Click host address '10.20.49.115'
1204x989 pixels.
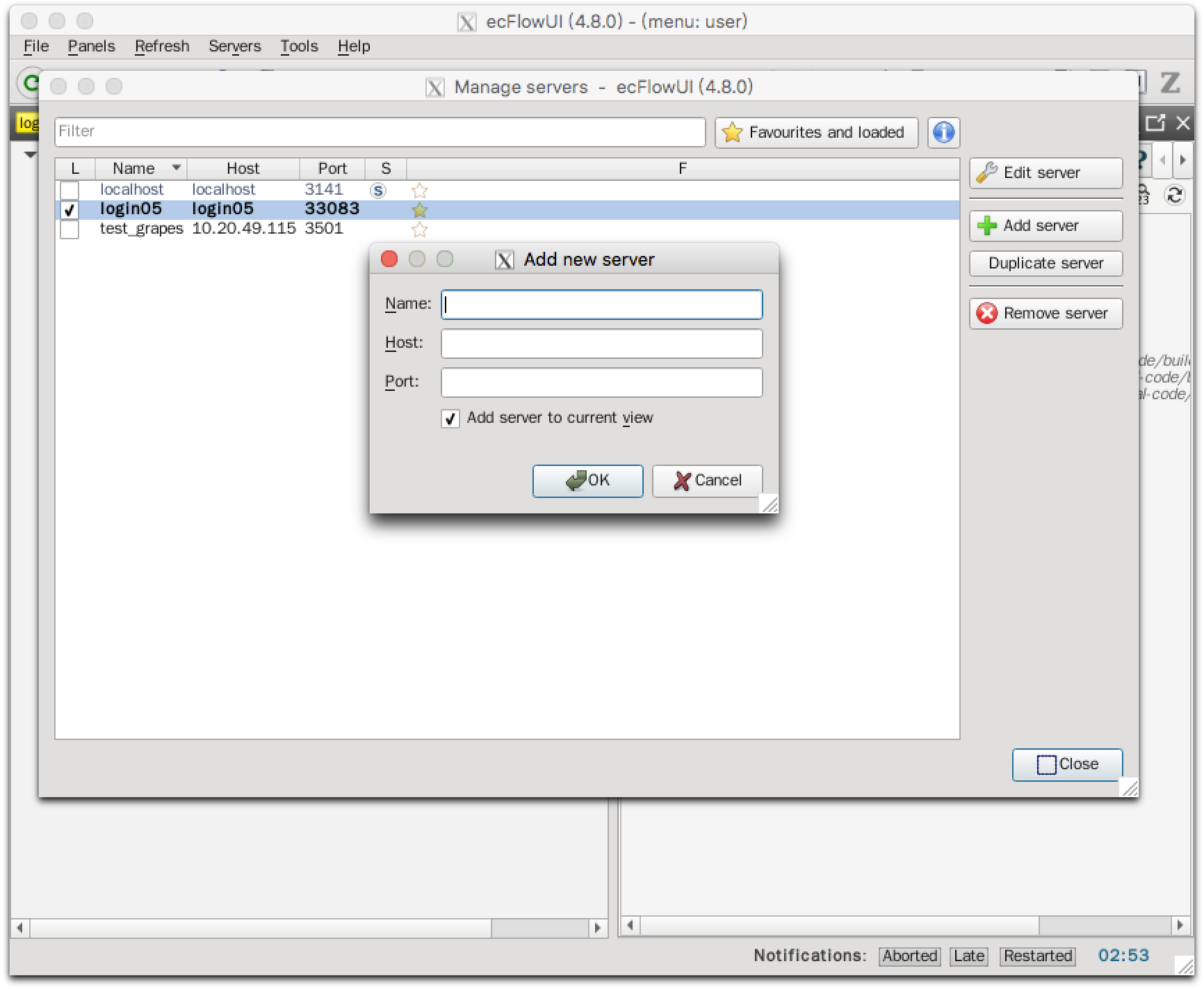[244, 229]
